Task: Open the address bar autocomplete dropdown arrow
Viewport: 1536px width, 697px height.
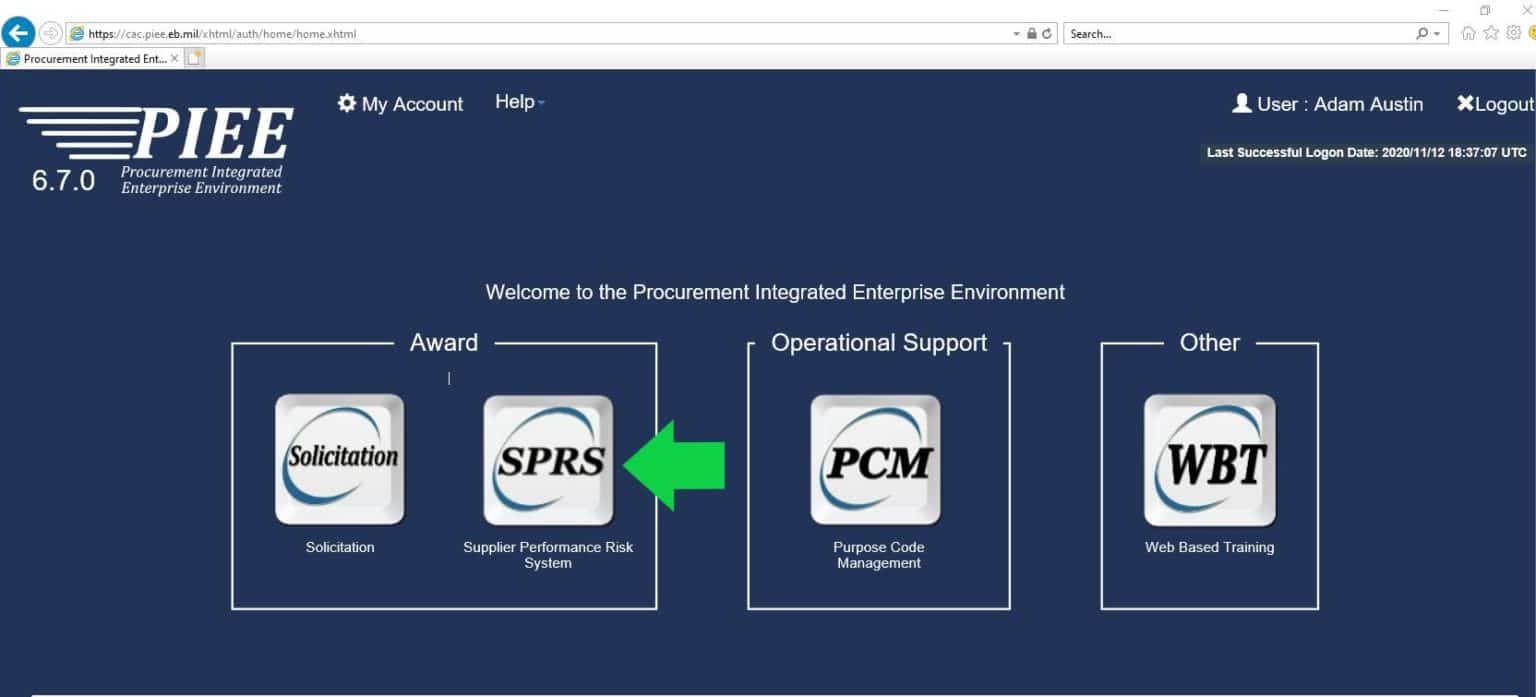Action: (x=1016, y=32)
